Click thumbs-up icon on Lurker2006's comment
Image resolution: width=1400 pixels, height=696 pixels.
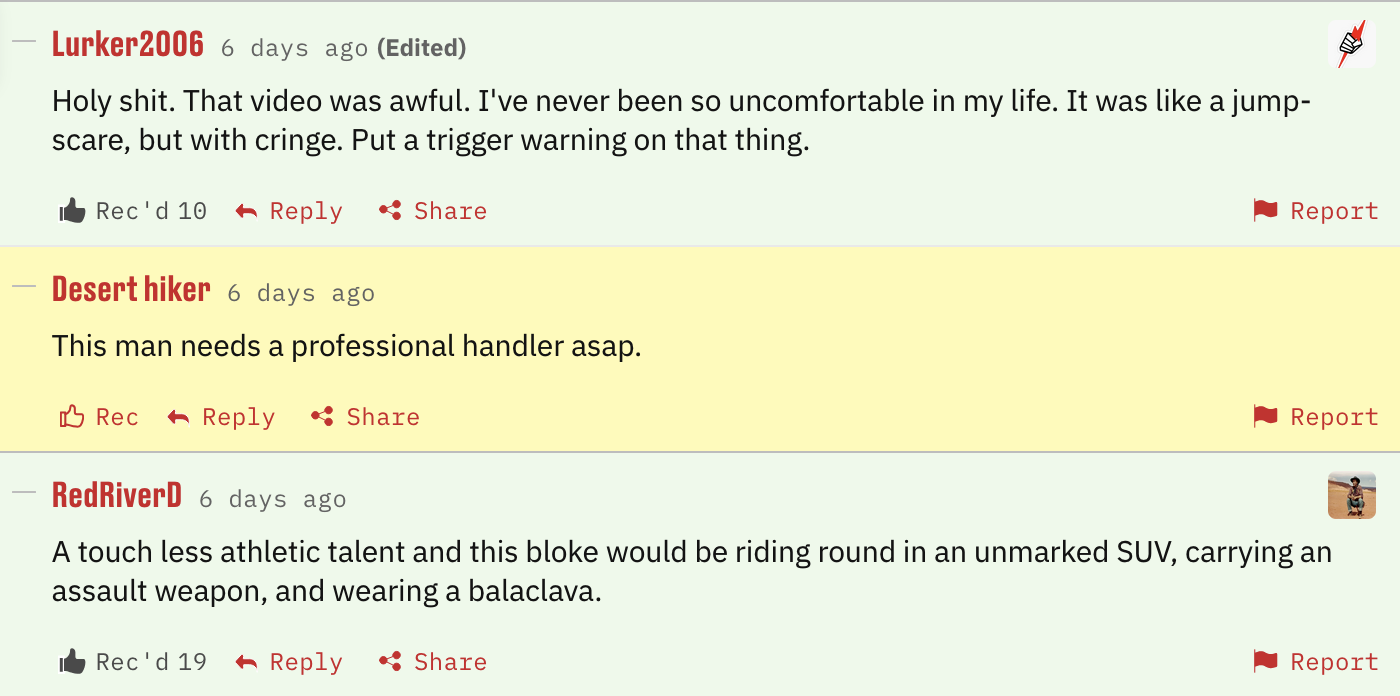click(x=72, y=211)
